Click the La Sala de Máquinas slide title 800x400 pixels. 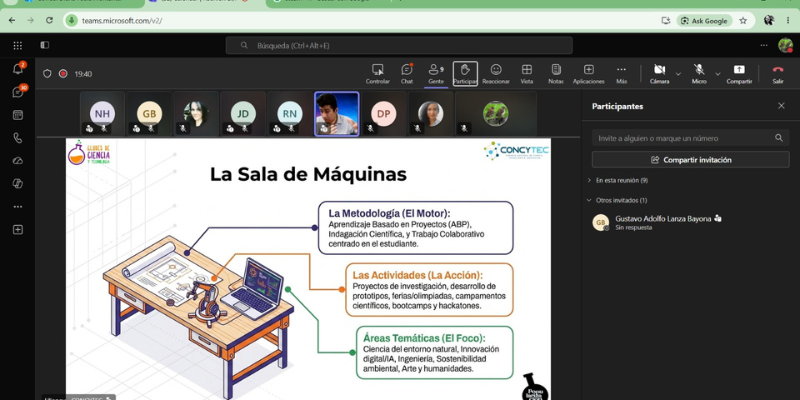point(308,174)
